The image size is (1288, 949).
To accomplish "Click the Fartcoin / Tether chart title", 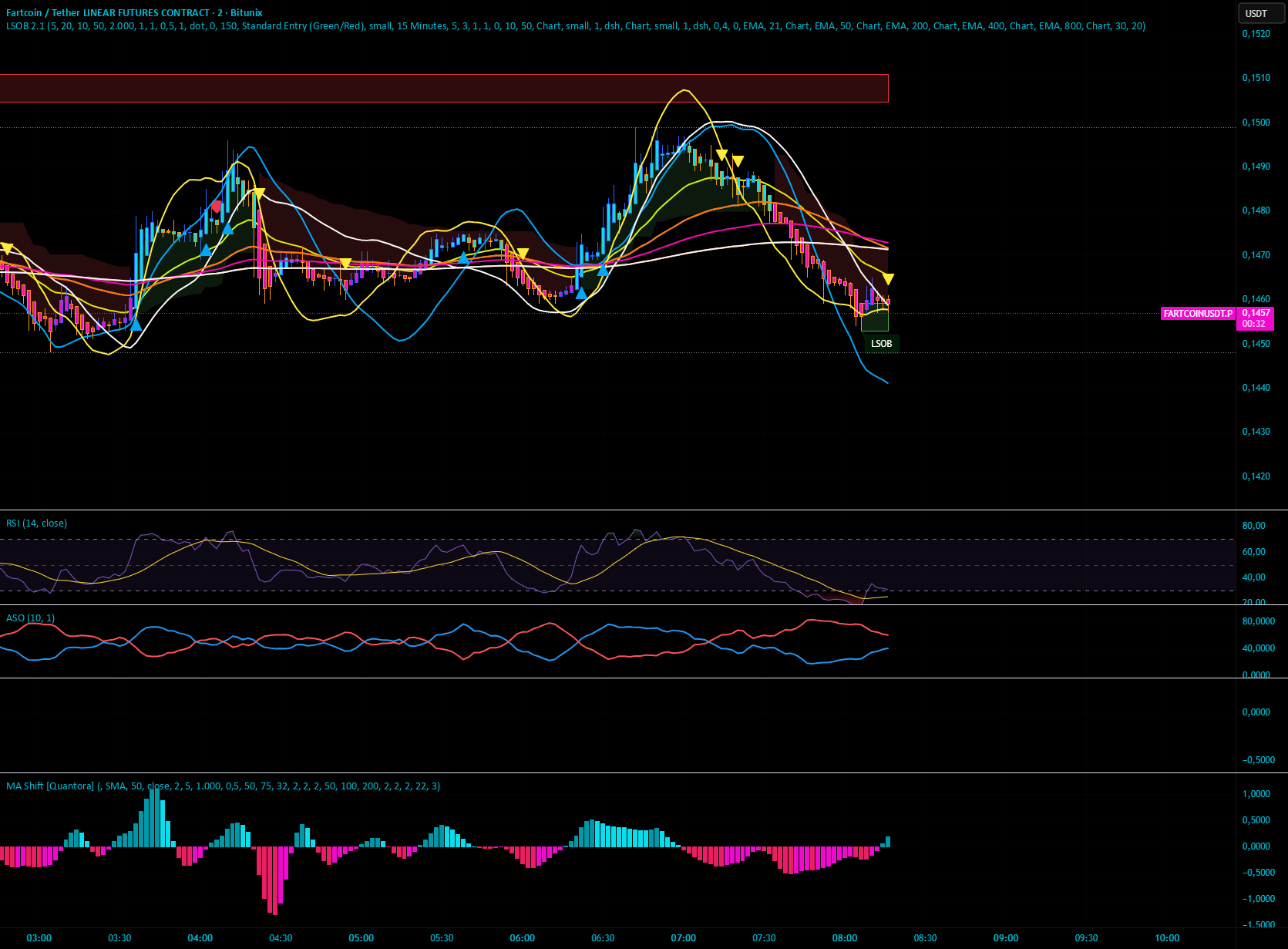I will click(x=134, y=12).
